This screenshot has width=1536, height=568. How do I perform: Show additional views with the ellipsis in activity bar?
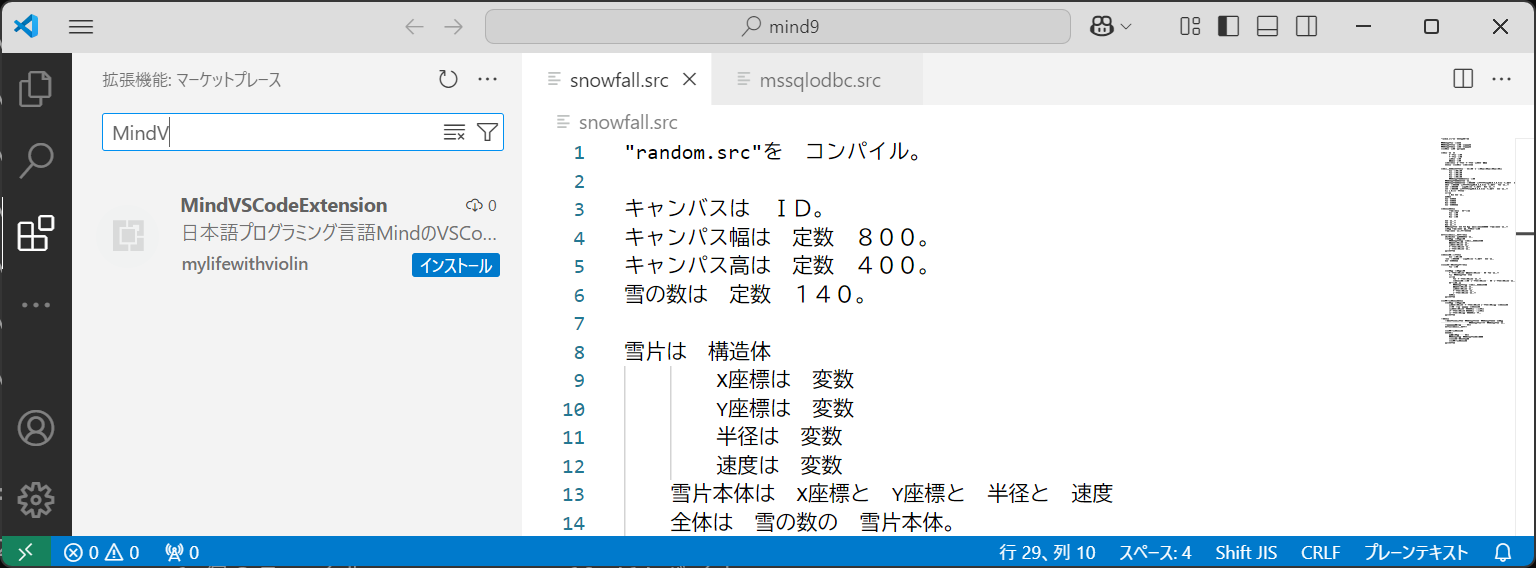(36, 305)
